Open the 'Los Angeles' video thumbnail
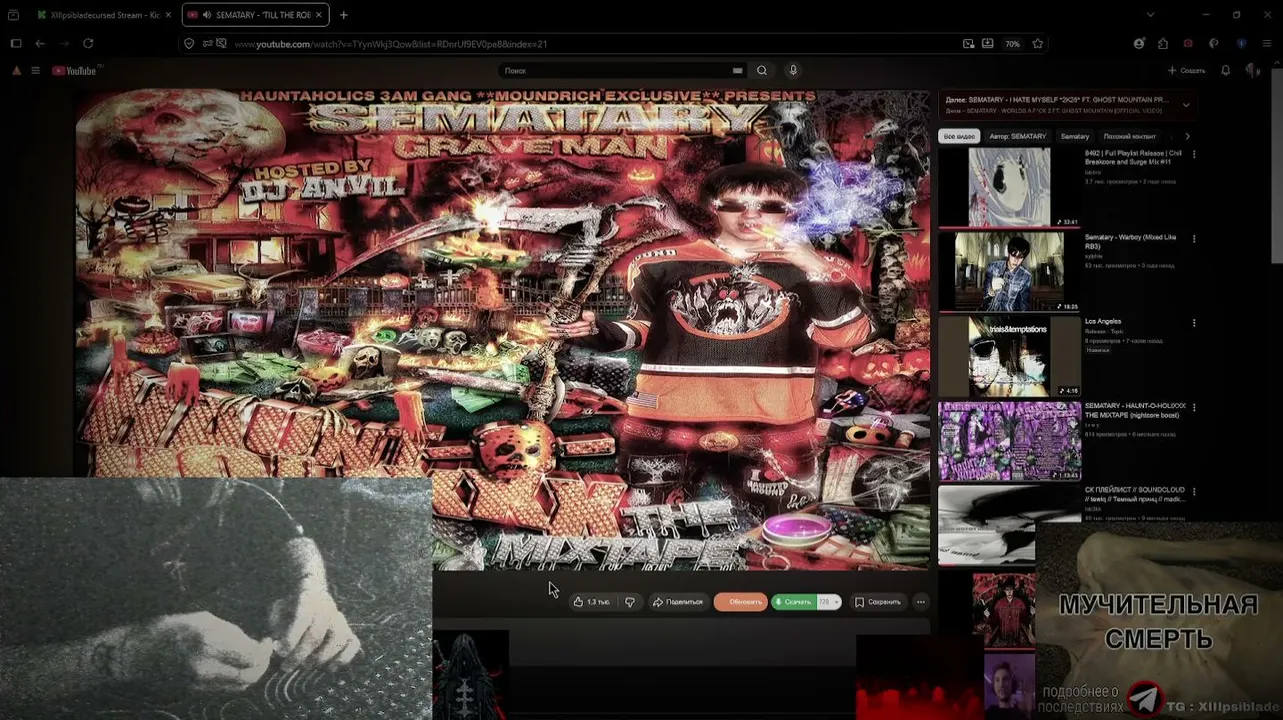 (x=1009, y=356)
